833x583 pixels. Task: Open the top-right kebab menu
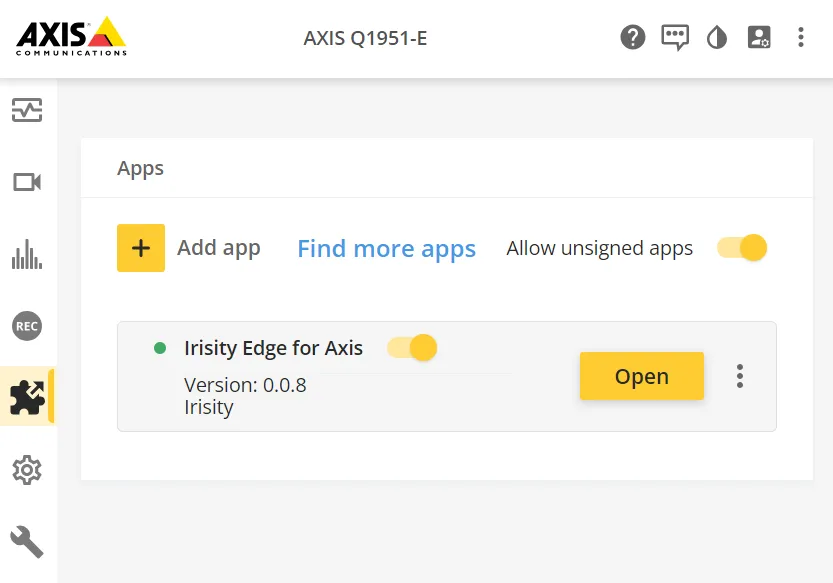(801, 37)
